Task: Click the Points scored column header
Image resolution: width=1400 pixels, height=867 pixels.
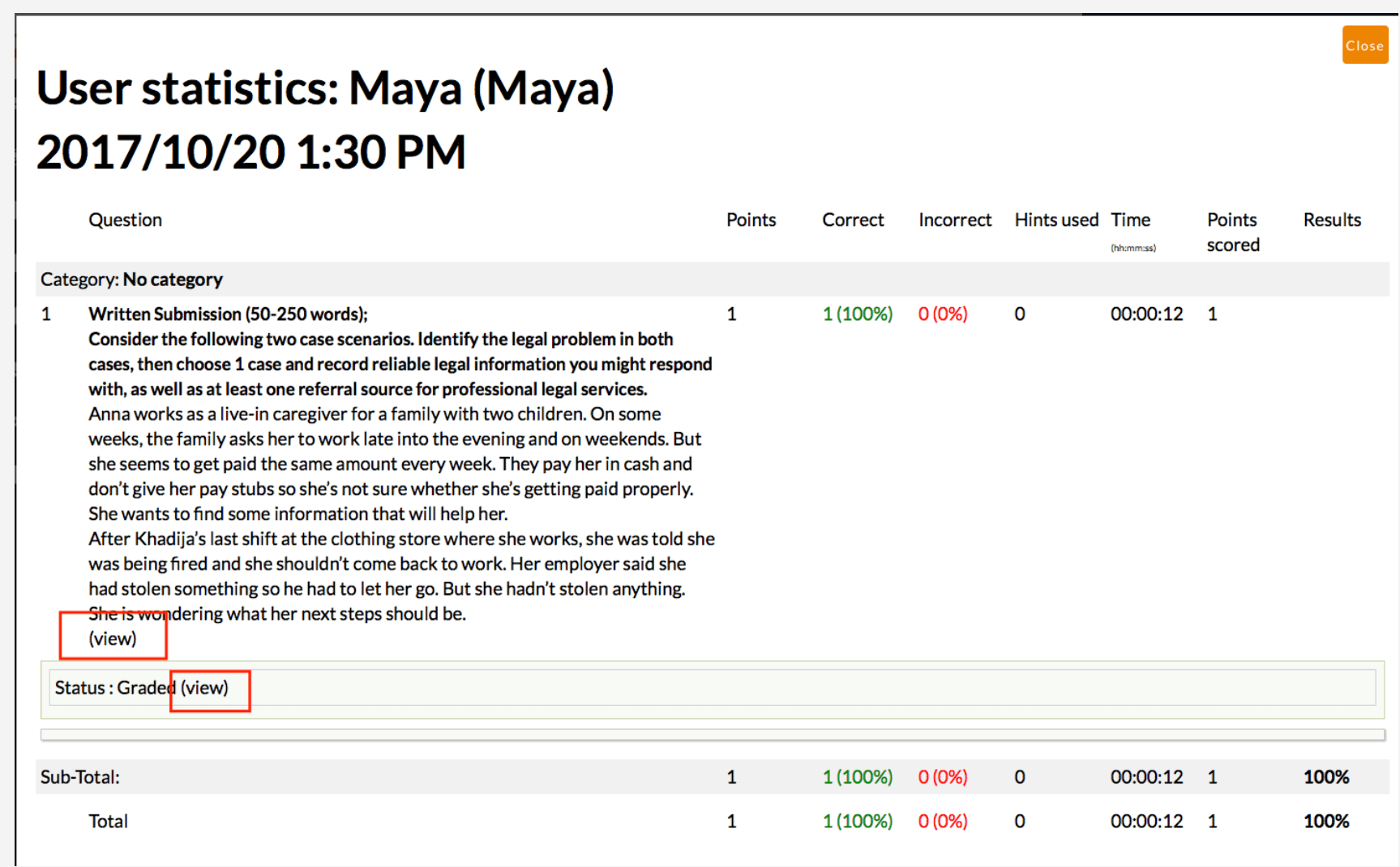Action: (1232, 232)
